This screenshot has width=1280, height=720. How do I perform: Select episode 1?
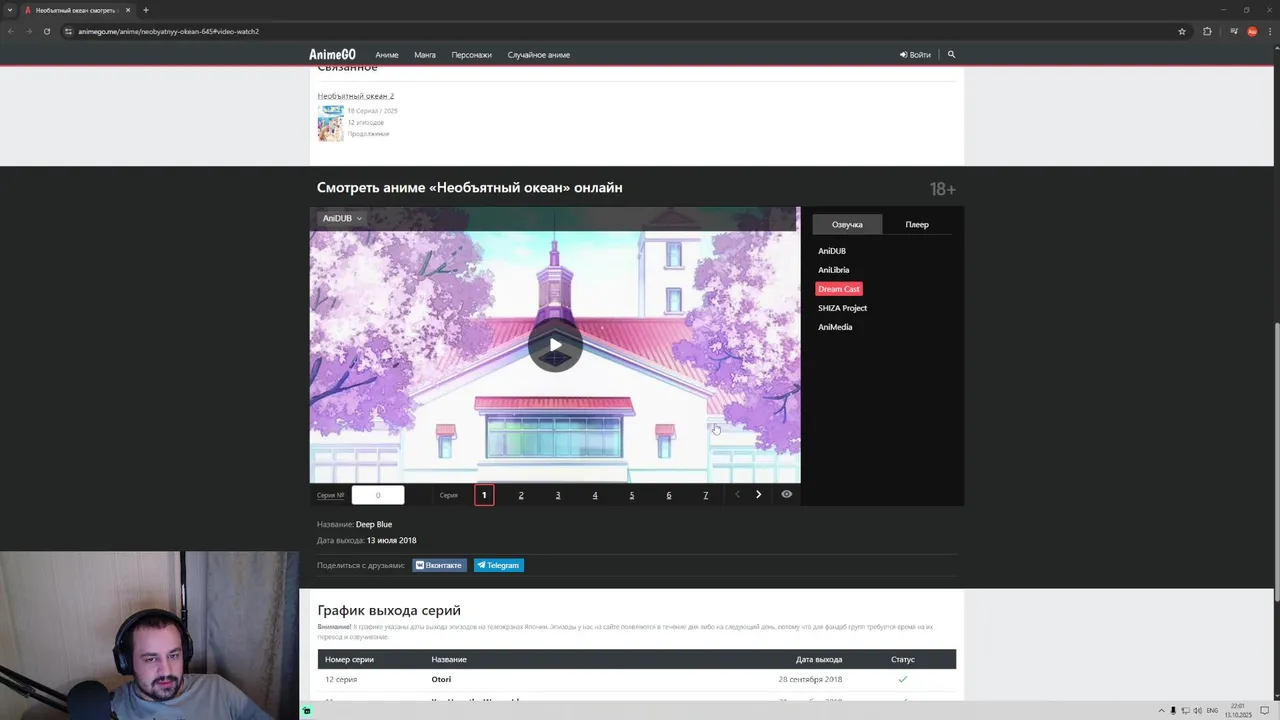(484, 495)
